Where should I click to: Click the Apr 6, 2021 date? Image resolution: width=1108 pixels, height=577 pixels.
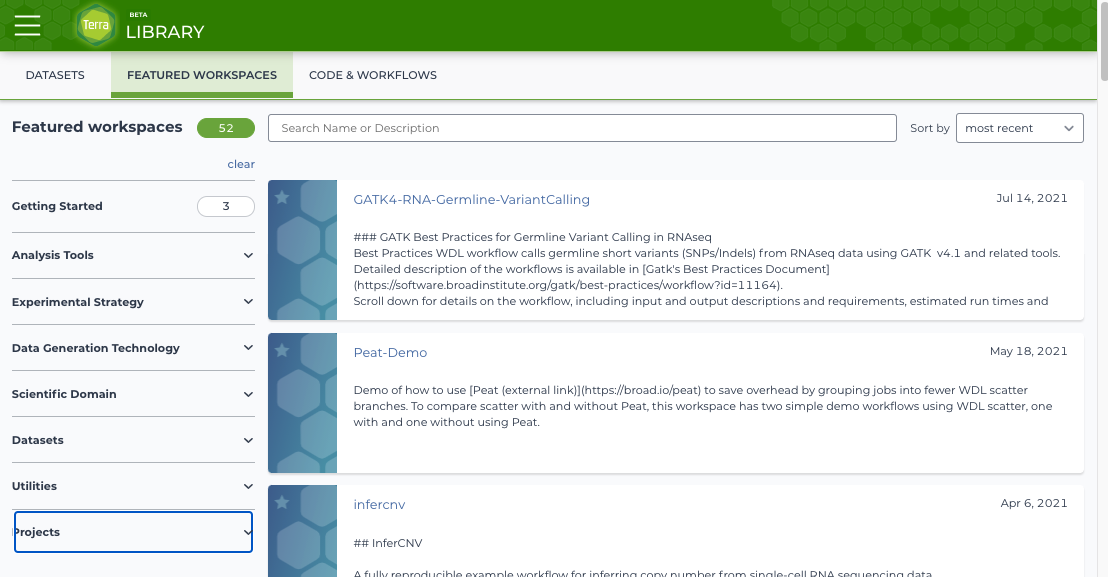click(1034, 503)
